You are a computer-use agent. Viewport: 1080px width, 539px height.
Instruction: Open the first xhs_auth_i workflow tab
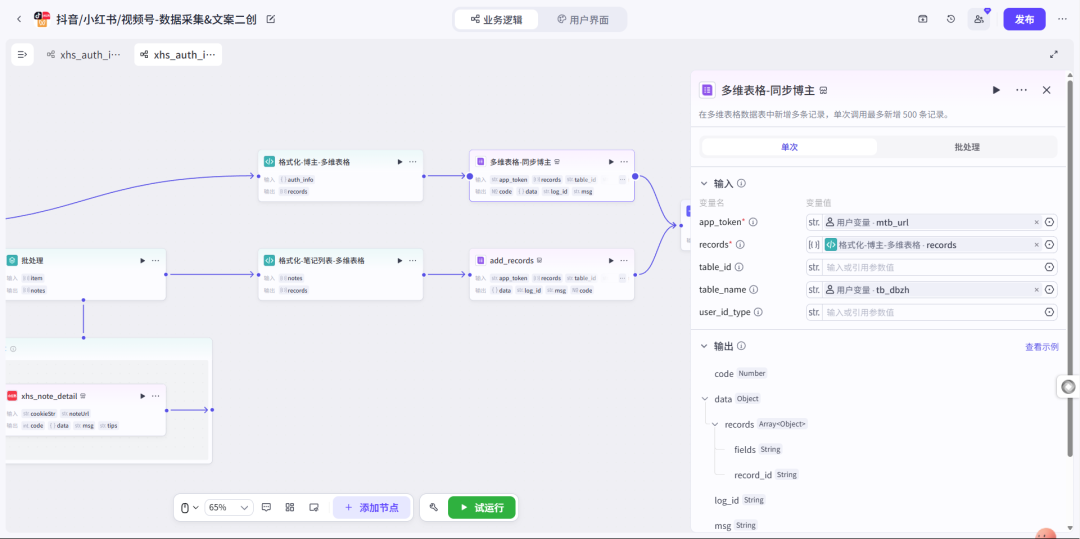point(83,54)
